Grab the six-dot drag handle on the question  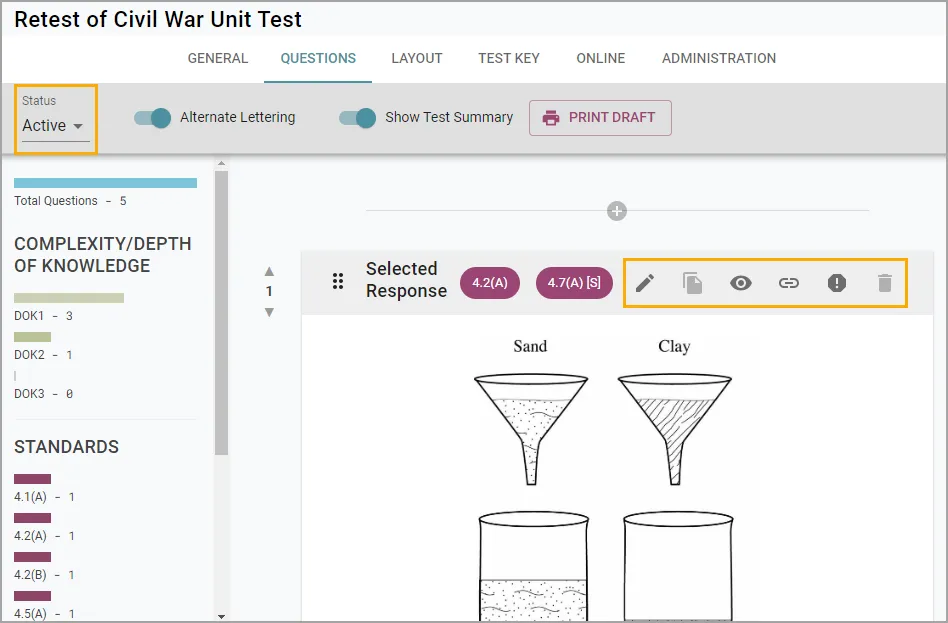(338, 281)
